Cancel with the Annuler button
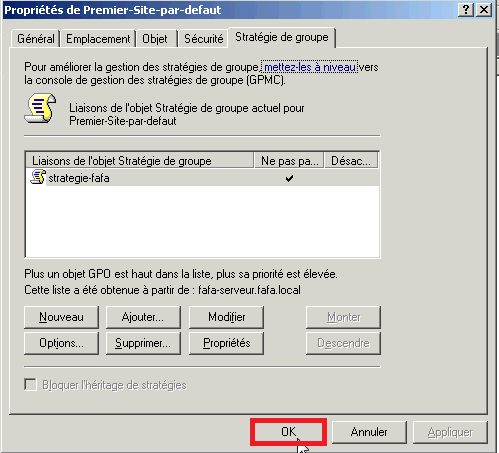The width and height of the screenshot is (499, 453). click(x=369, y=432)
